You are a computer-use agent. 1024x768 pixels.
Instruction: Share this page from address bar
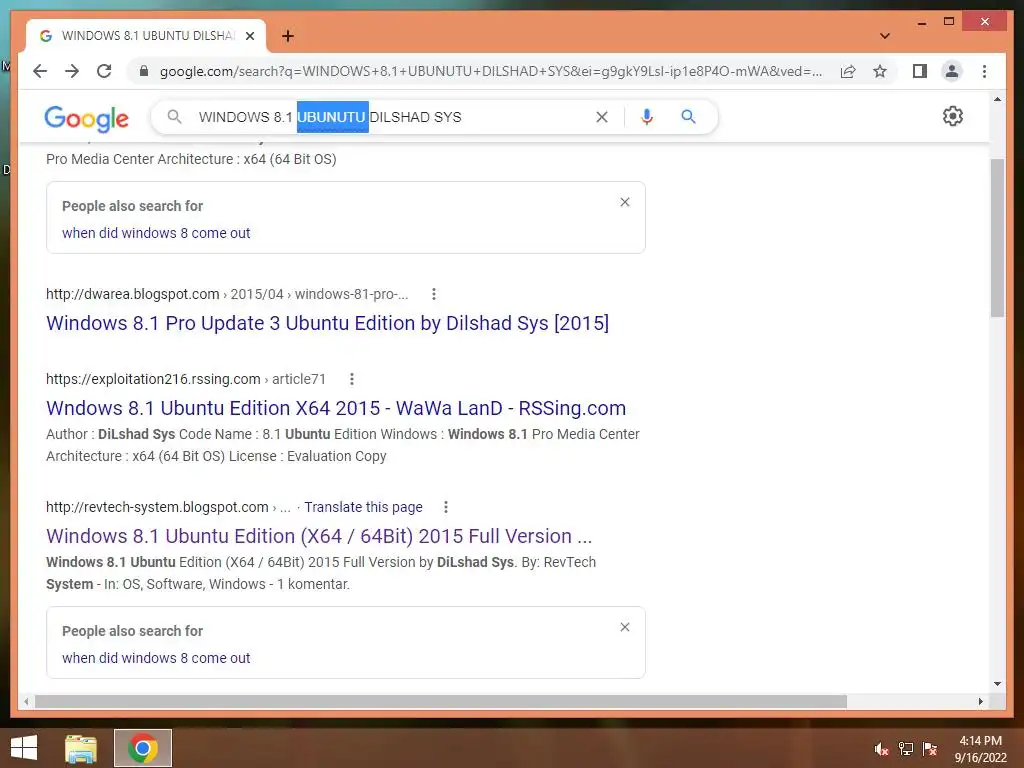point(848,71)
